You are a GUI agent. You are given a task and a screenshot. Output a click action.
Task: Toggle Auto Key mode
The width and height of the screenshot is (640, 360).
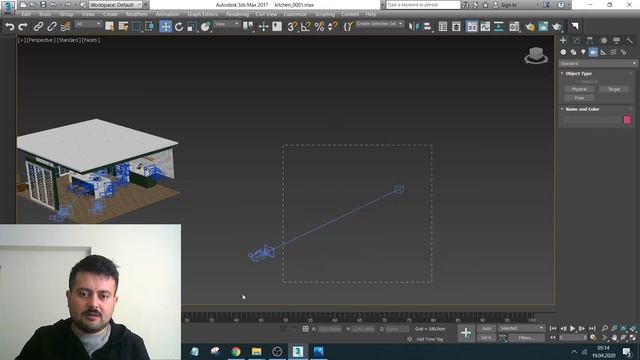tap(486, 329)
